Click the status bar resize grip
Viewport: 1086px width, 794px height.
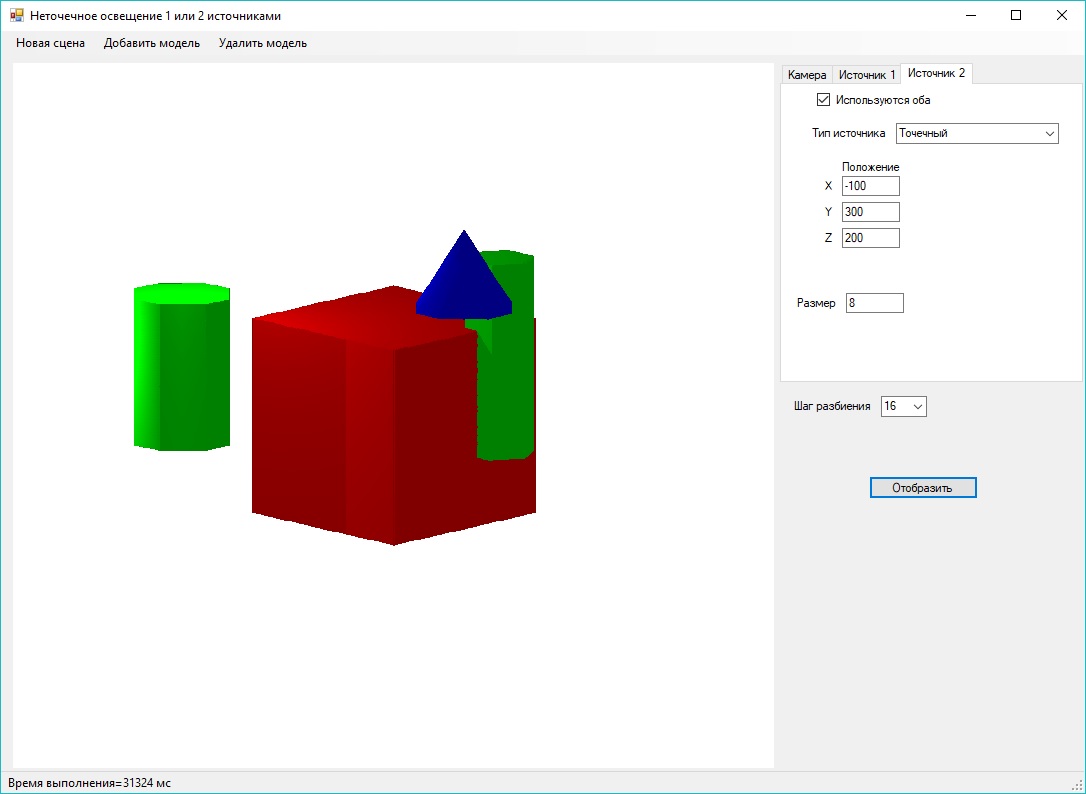(1078, 786)
